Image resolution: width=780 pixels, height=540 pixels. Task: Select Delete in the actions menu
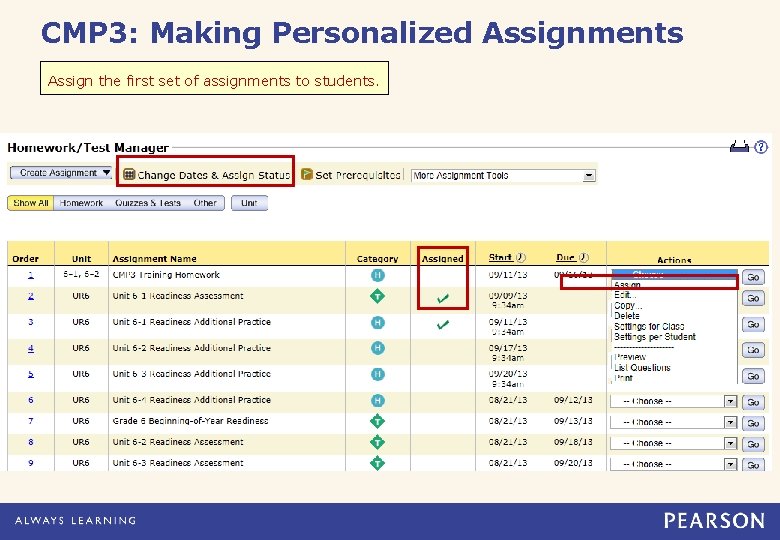point(627,316)
